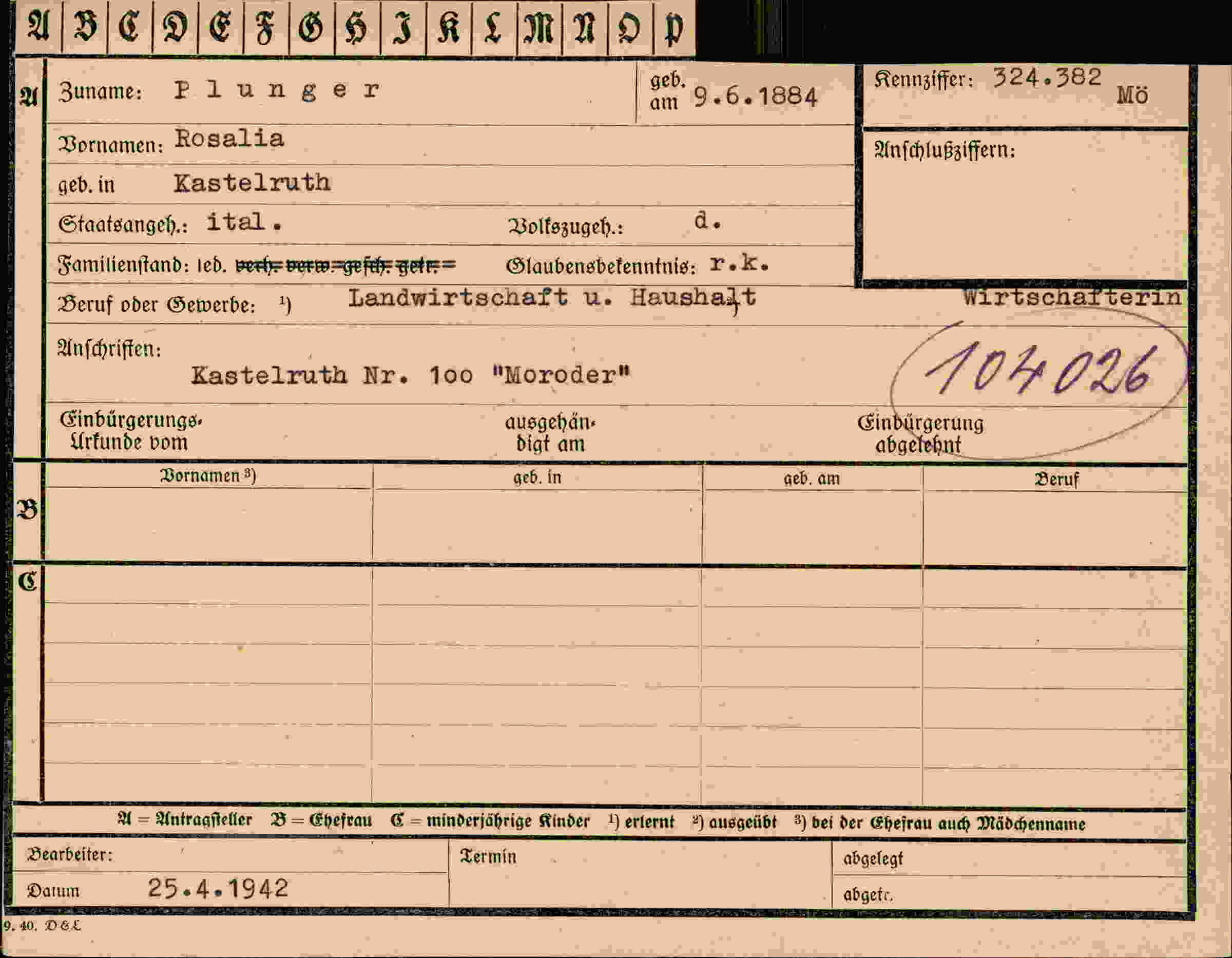This screenshot has height=958, width=1232.
Task: Click the birthplace 'Kastelruth' after 'geb. in'
Action: tap(252, 183)
